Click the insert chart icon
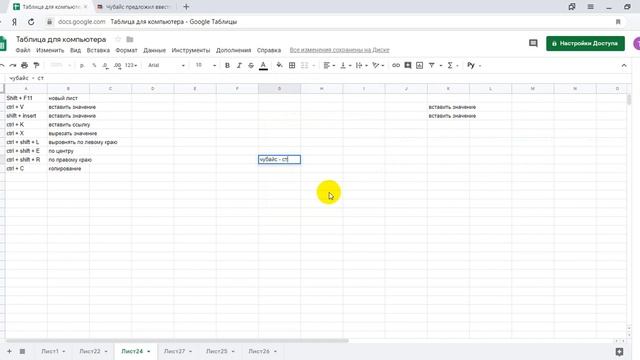The height and width of the screenshot is (360, 640). 420,65
